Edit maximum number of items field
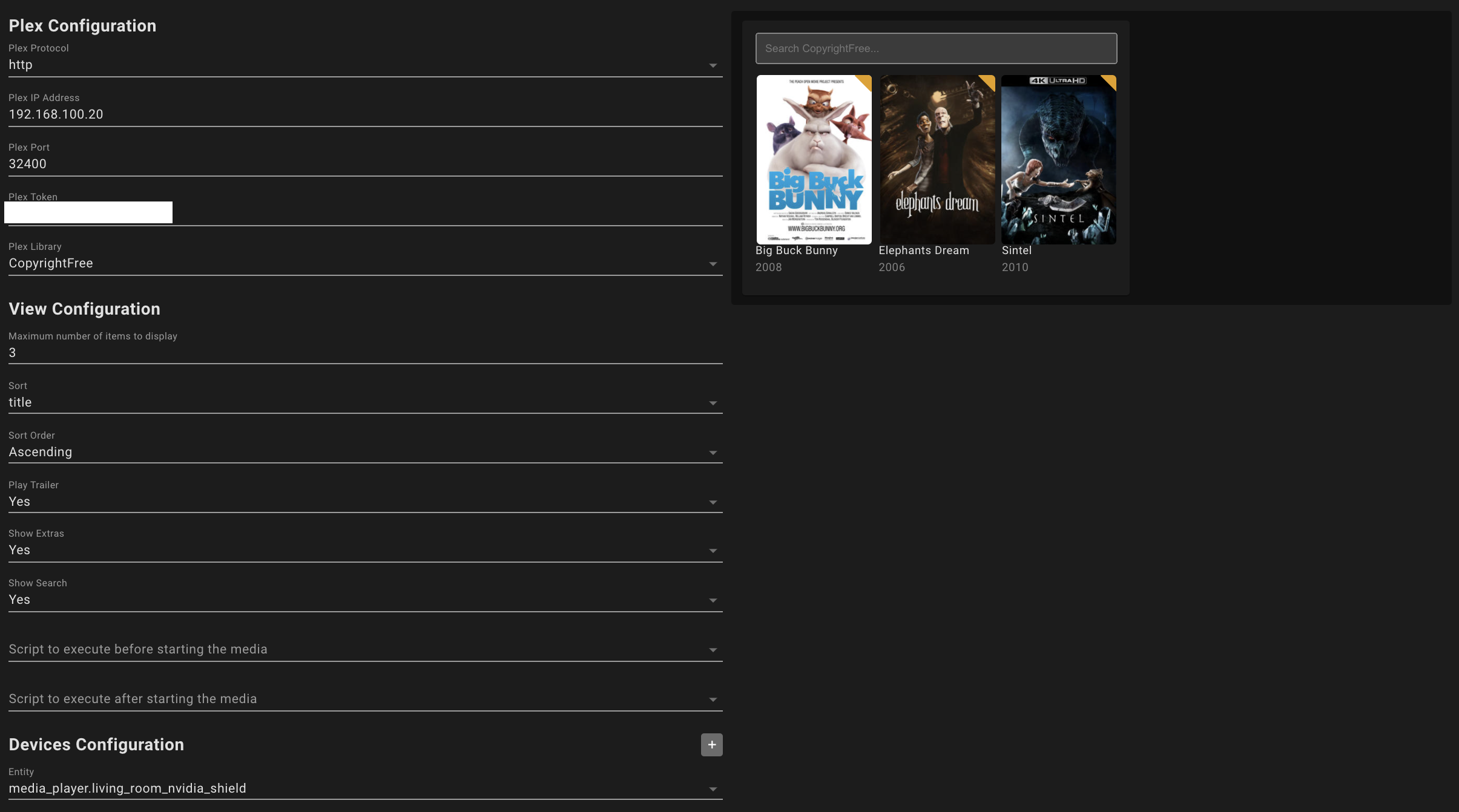This screenshot has height=812, width=1459. (x=366, y=347)
